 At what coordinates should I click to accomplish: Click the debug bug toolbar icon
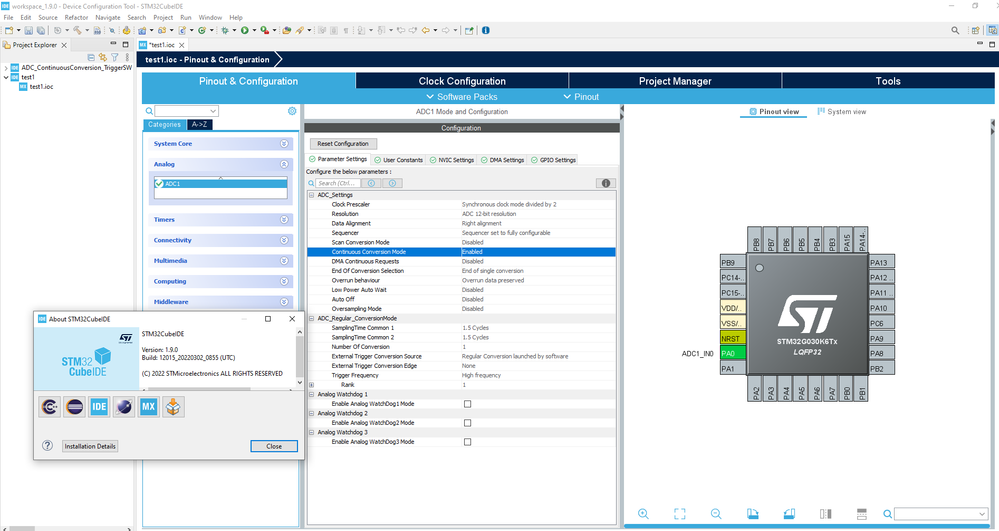225,30
